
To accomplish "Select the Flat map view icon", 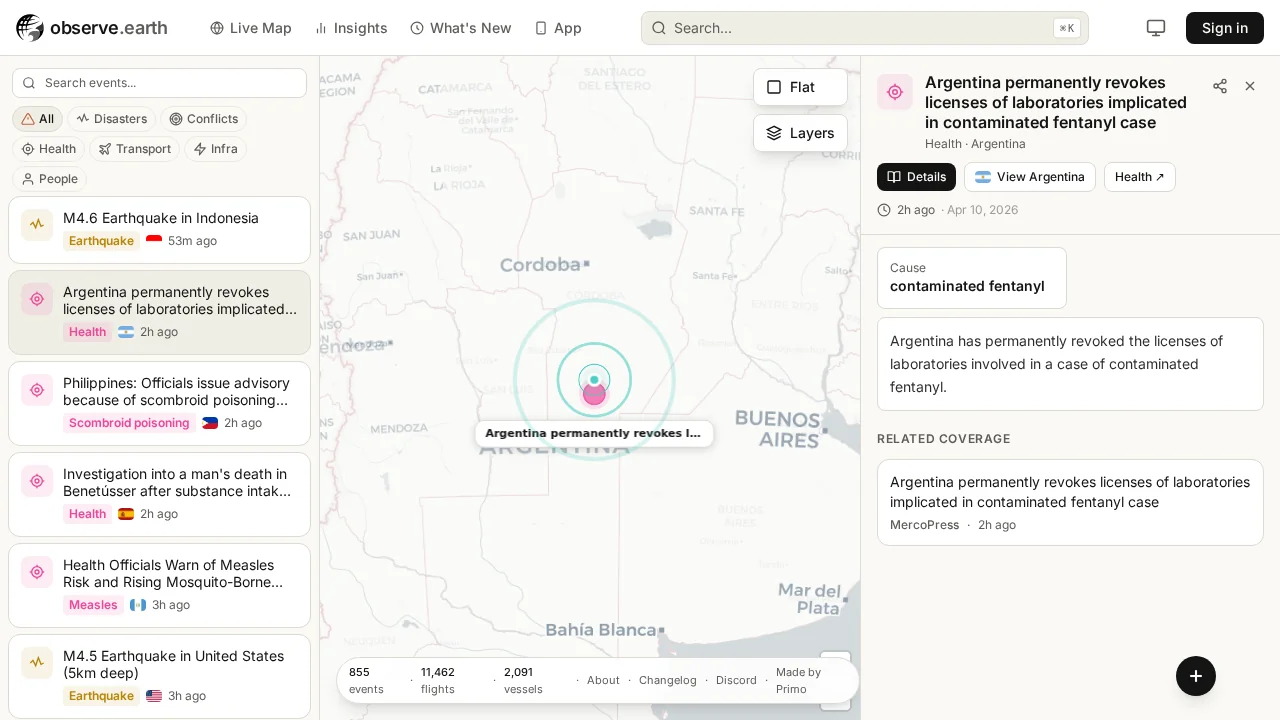I will coord(774,87).
